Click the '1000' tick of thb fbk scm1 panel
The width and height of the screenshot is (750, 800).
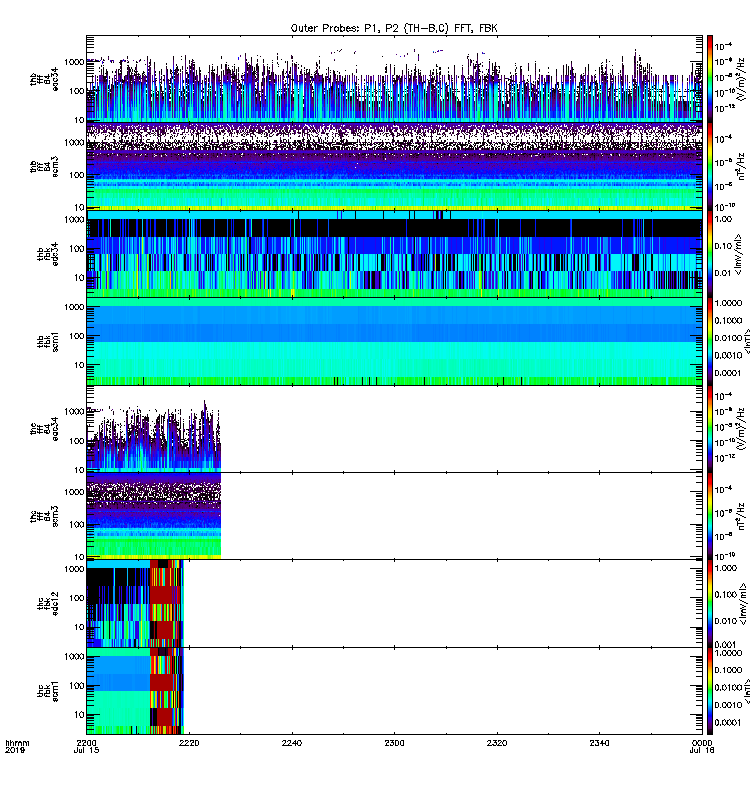pos(74,307)
